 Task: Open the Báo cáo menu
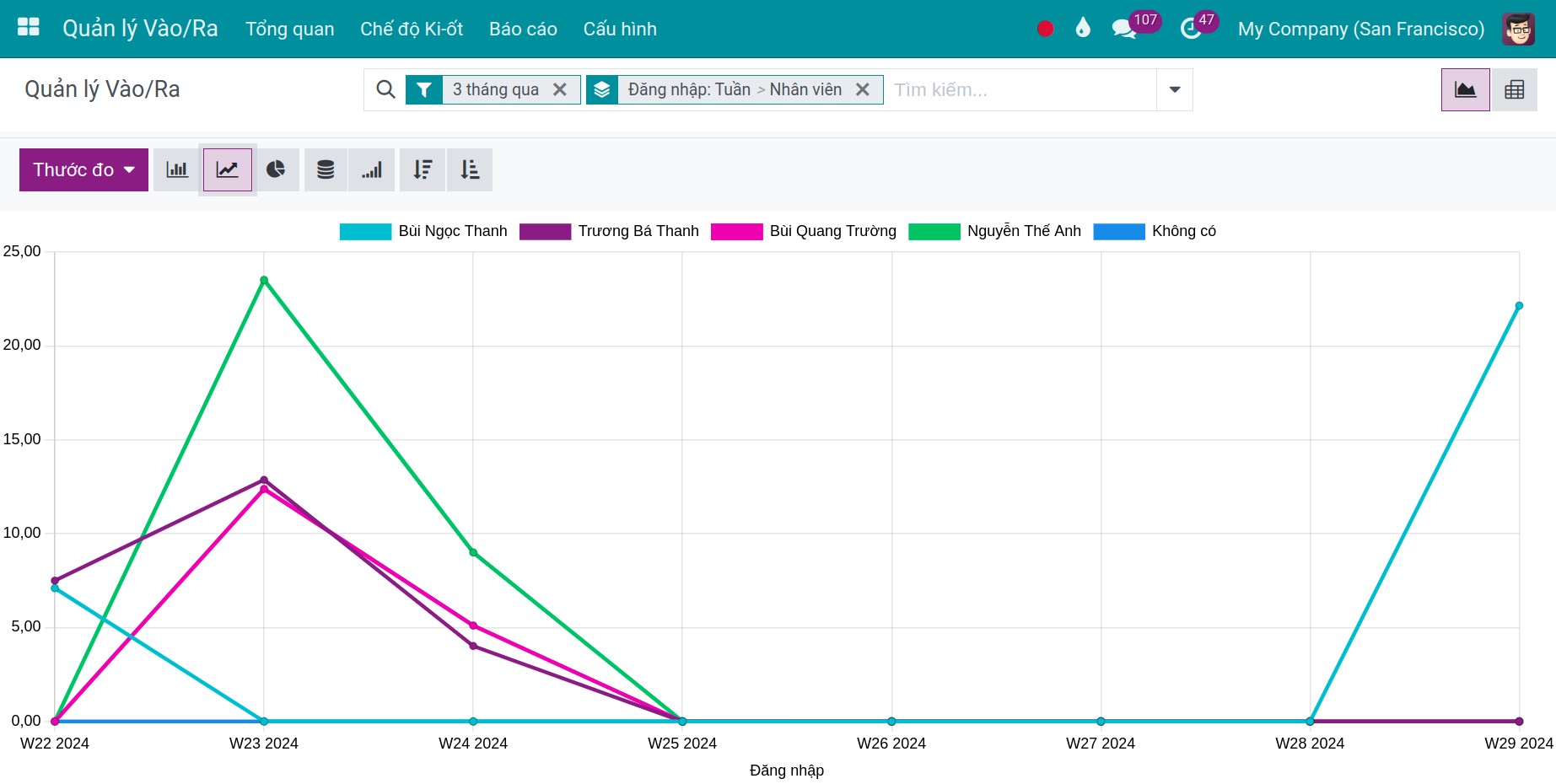point(523,29)
